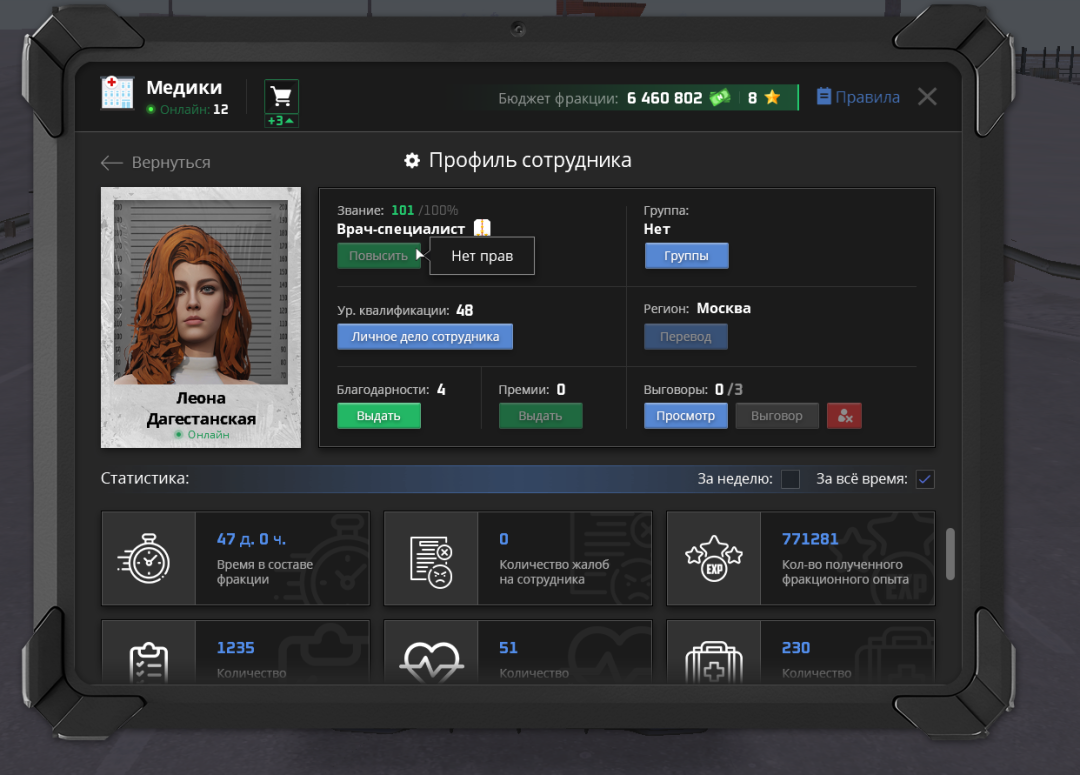Click the heartbeat icon on the 51 stat
Screen dimensions: 1080x775
[431, 657]
